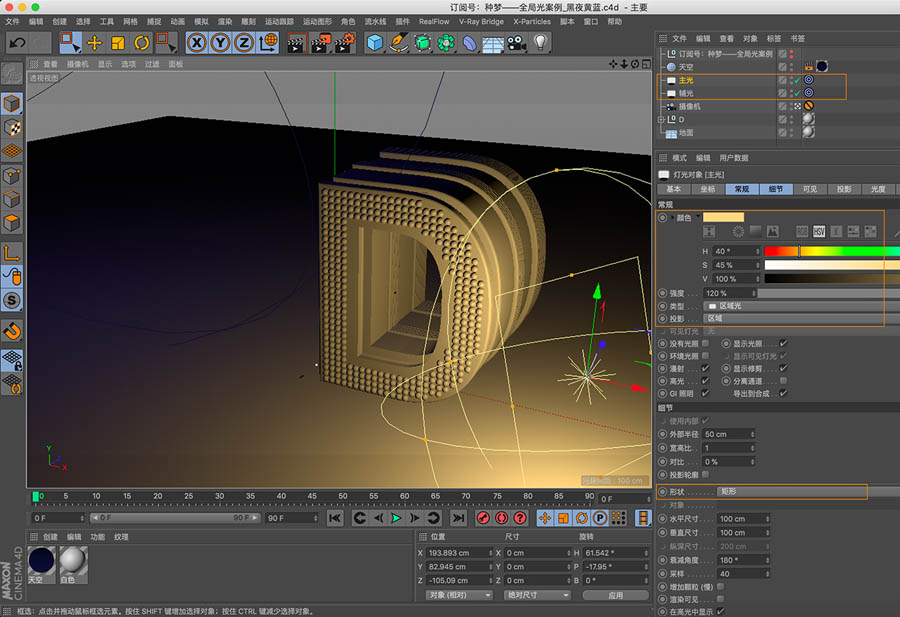
Task: Click the Floor environment icon
Action: point(493,43)
